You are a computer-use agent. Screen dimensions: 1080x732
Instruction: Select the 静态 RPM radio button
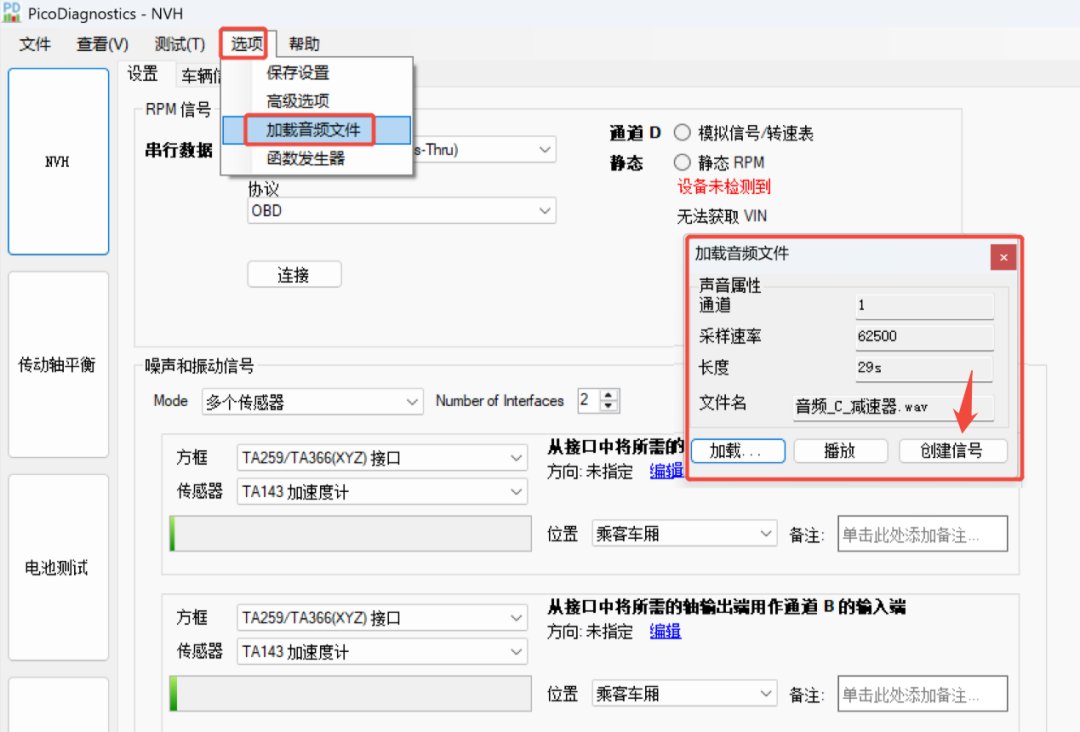[x=682, y=163]
